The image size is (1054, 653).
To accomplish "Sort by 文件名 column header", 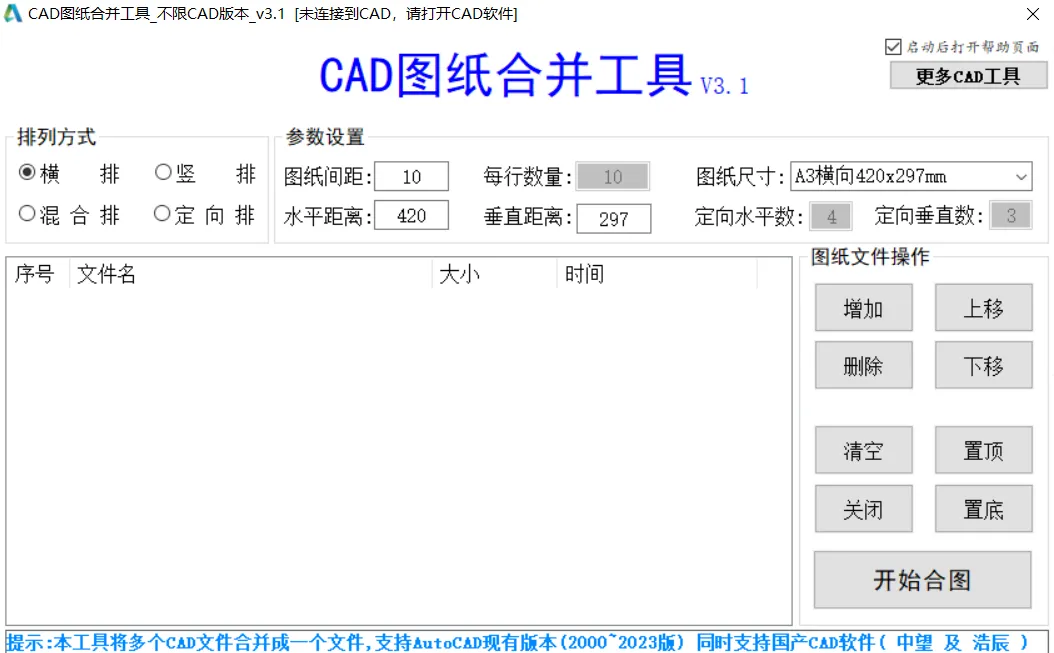I will (x=251, y=274).
